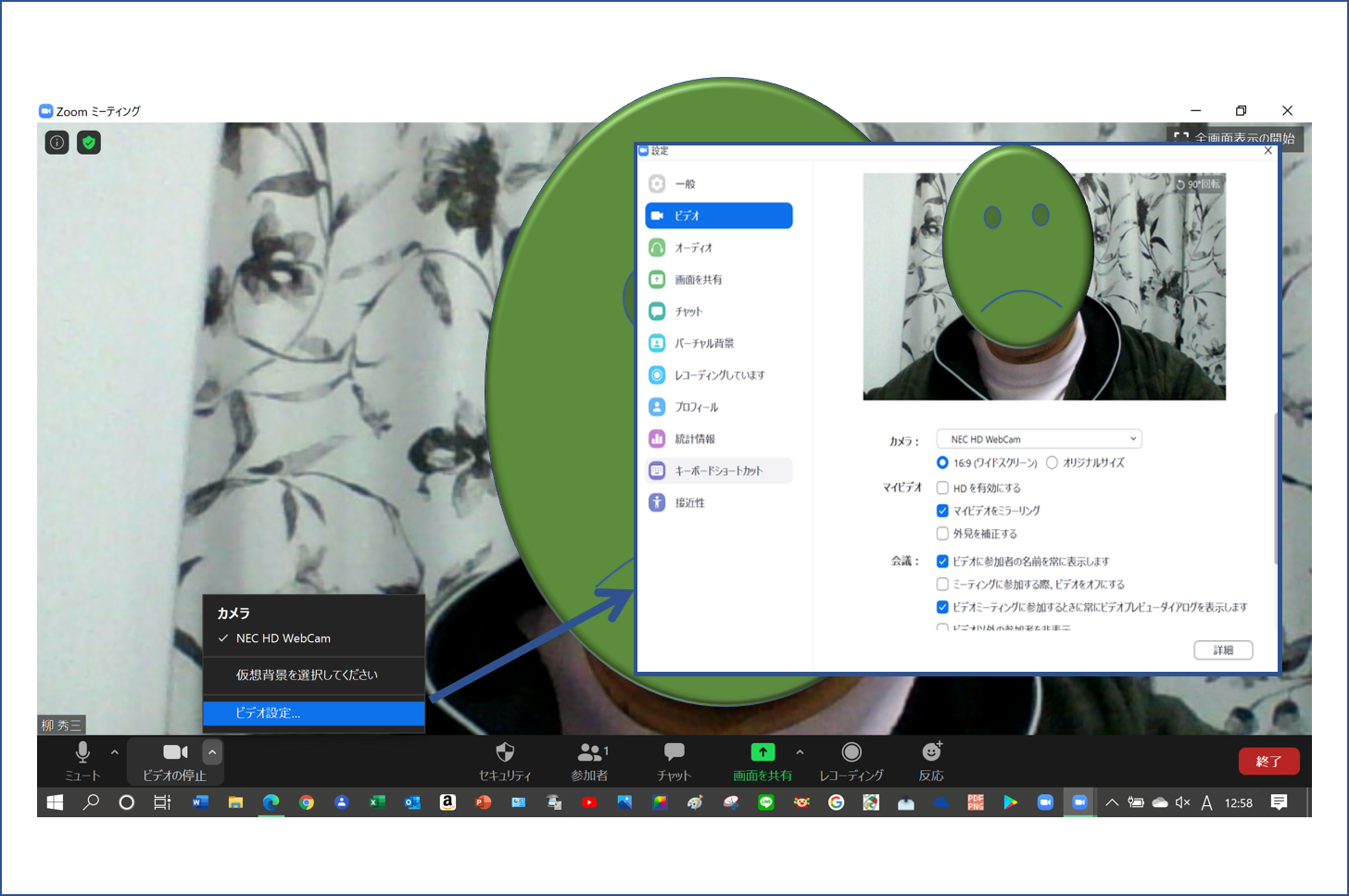This screenshot has height=896, width=1349.
Task: Open Audio (オーディオ) settings
Action: 719,247
